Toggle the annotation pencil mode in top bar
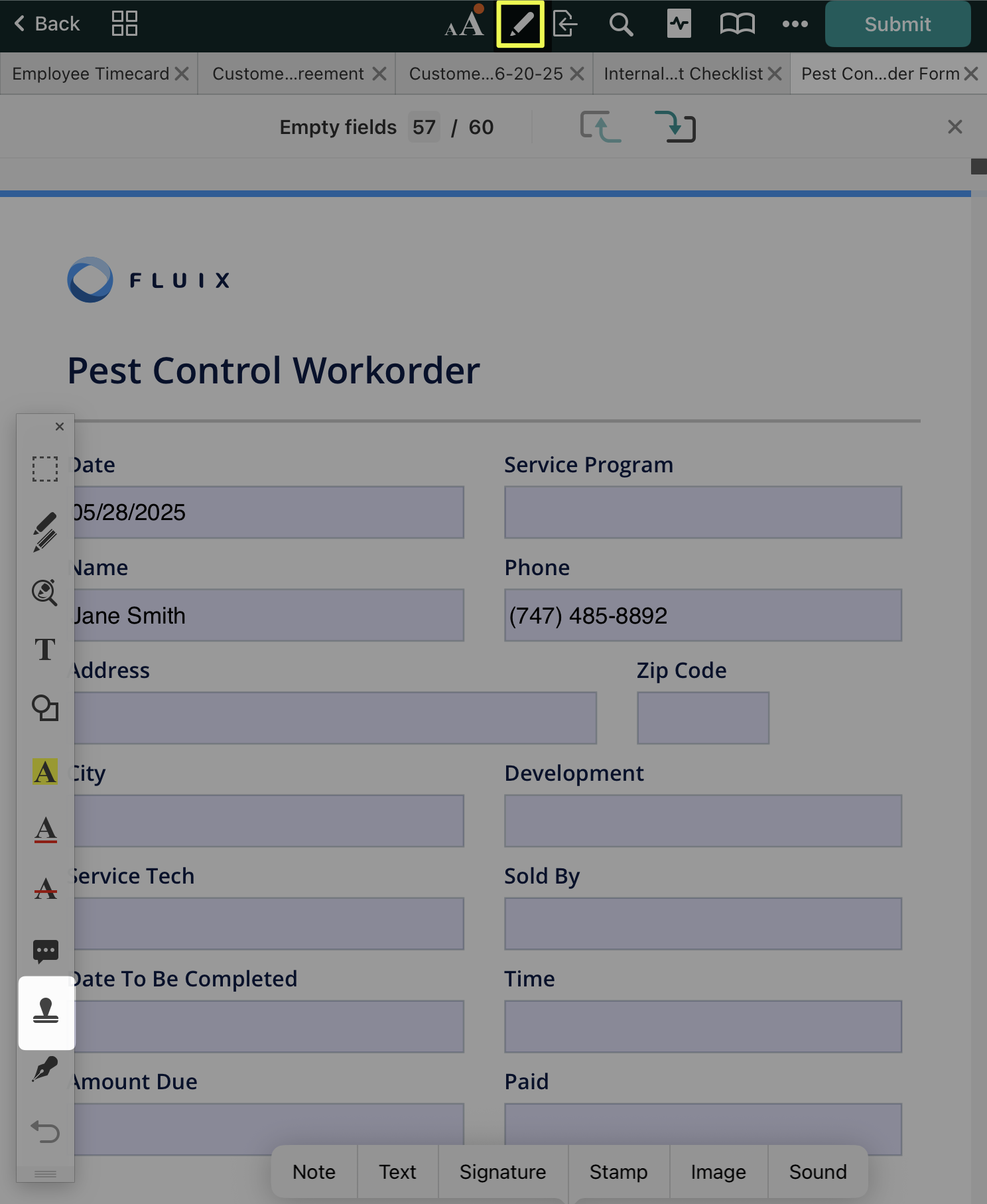Screen dimensions: 987x1204 click(520, 25)
